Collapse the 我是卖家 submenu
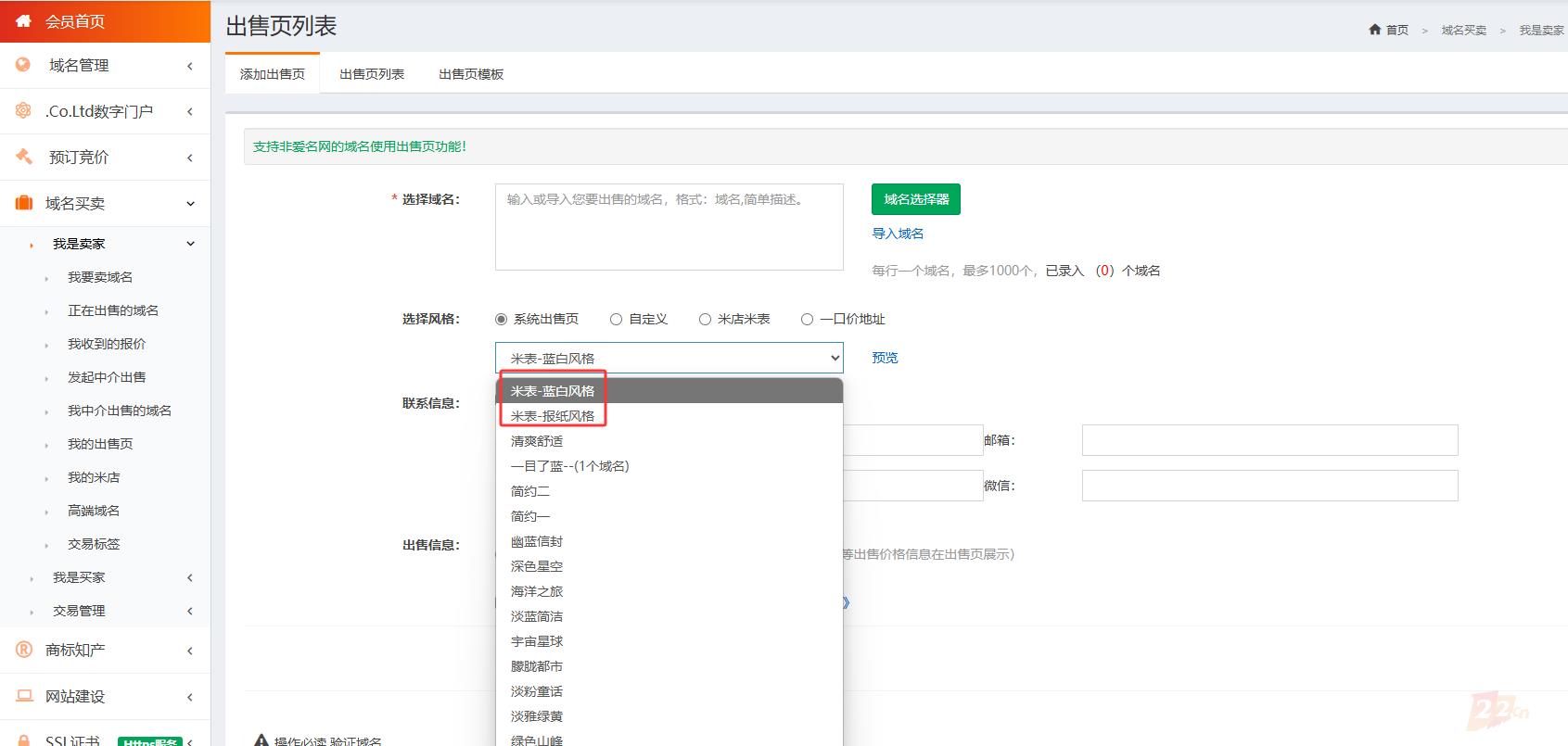This screenshot has height=746, width=1568. click(x=190, y=244)
